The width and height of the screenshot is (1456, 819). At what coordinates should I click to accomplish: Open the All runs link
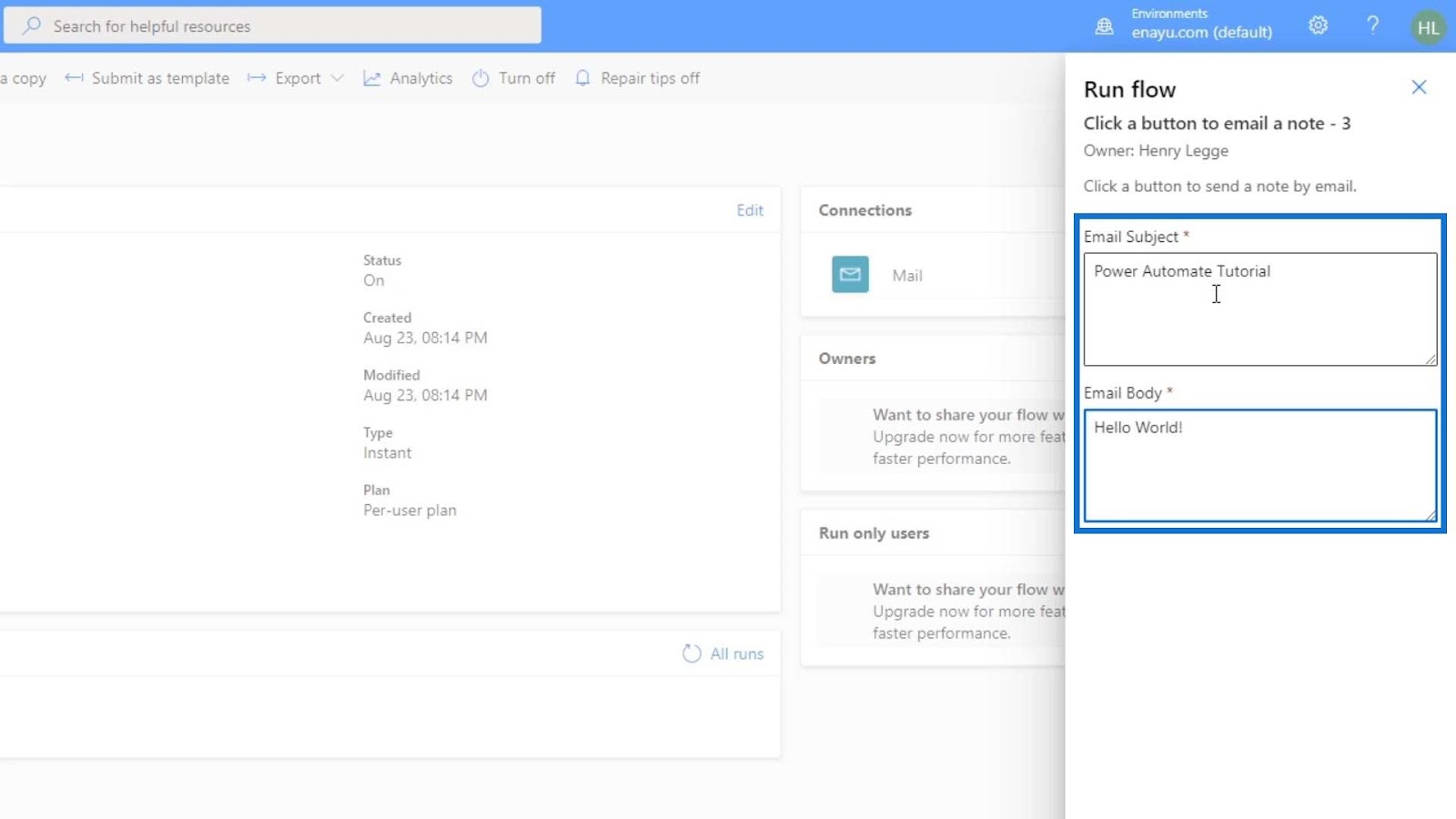[736, 653]
